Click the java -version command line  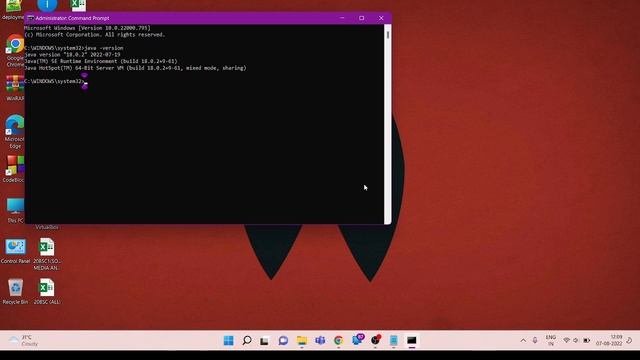[x=74, y=48]
